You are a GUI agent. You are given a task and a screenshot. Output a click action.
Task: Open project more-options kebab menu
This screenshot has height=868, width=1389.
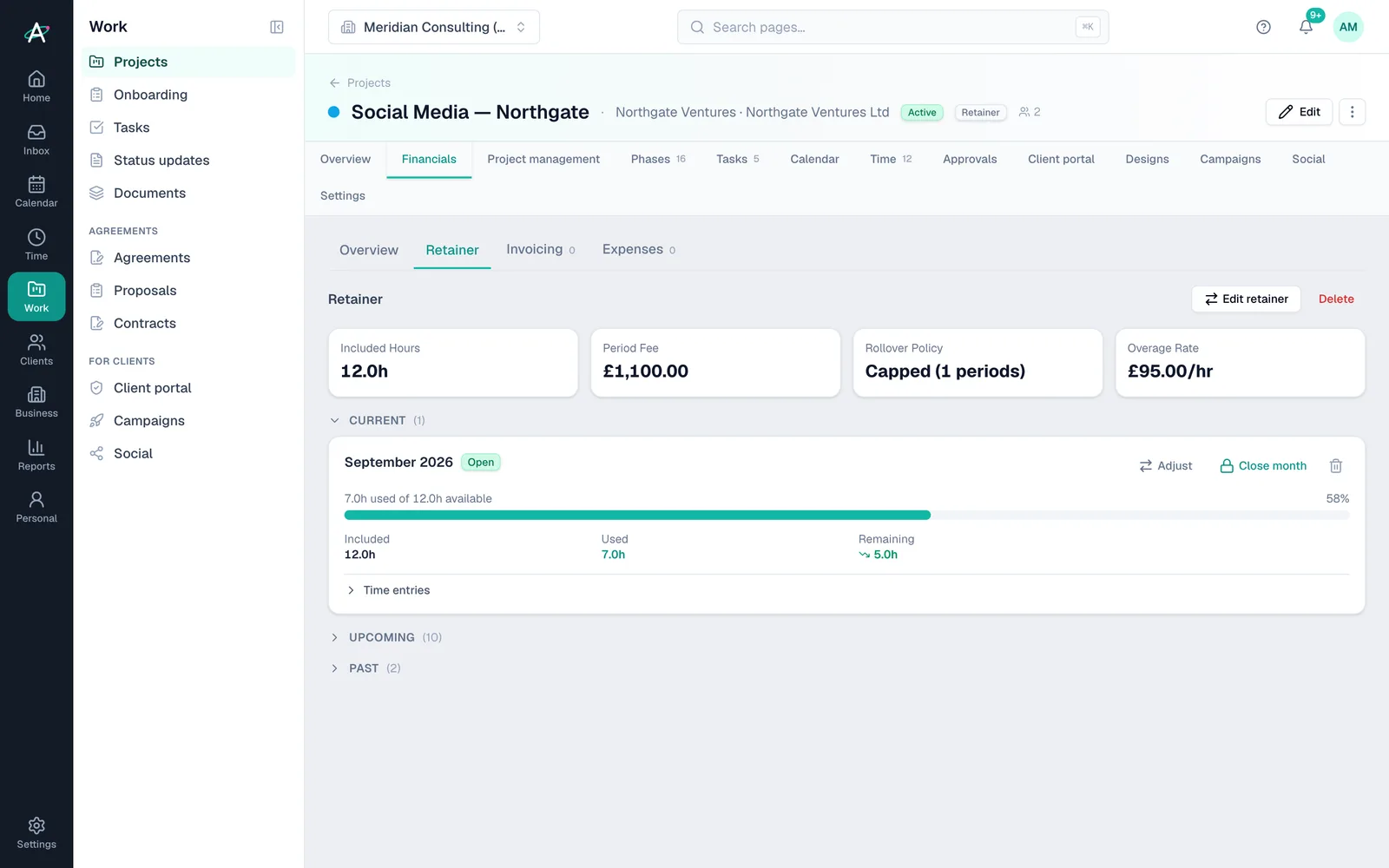coord(1352,112)
